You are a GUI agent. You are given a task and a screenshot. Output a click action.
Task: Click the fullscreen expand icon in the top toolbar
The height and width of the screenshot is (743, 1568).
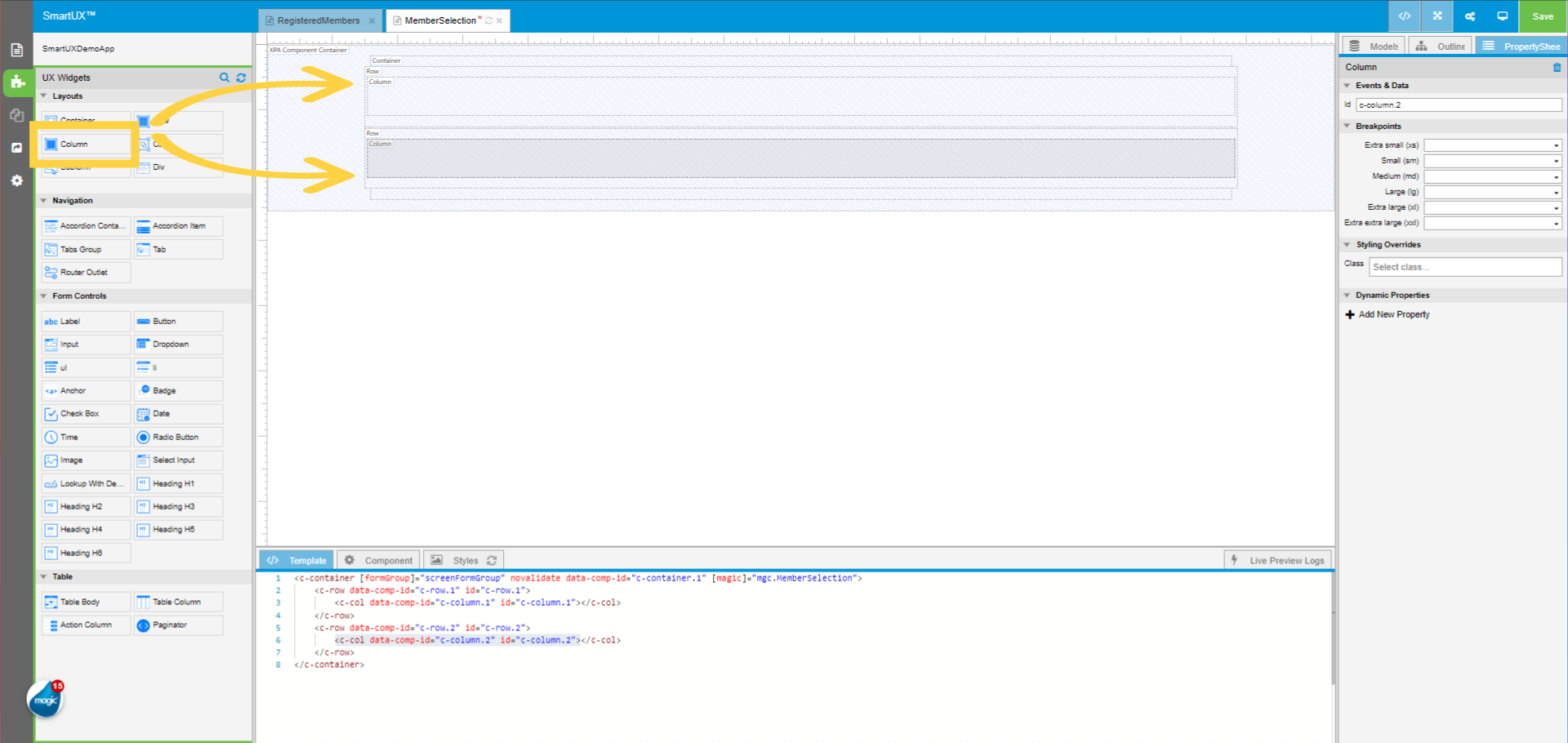pyautogui.click(x=1437, y=16)
